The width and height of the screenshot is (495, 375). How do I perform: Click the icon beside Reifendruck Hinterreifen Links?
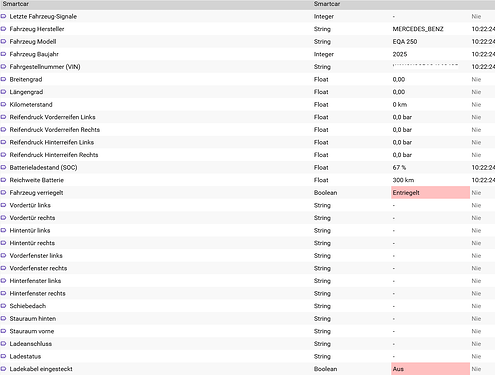tap(3, 142)
